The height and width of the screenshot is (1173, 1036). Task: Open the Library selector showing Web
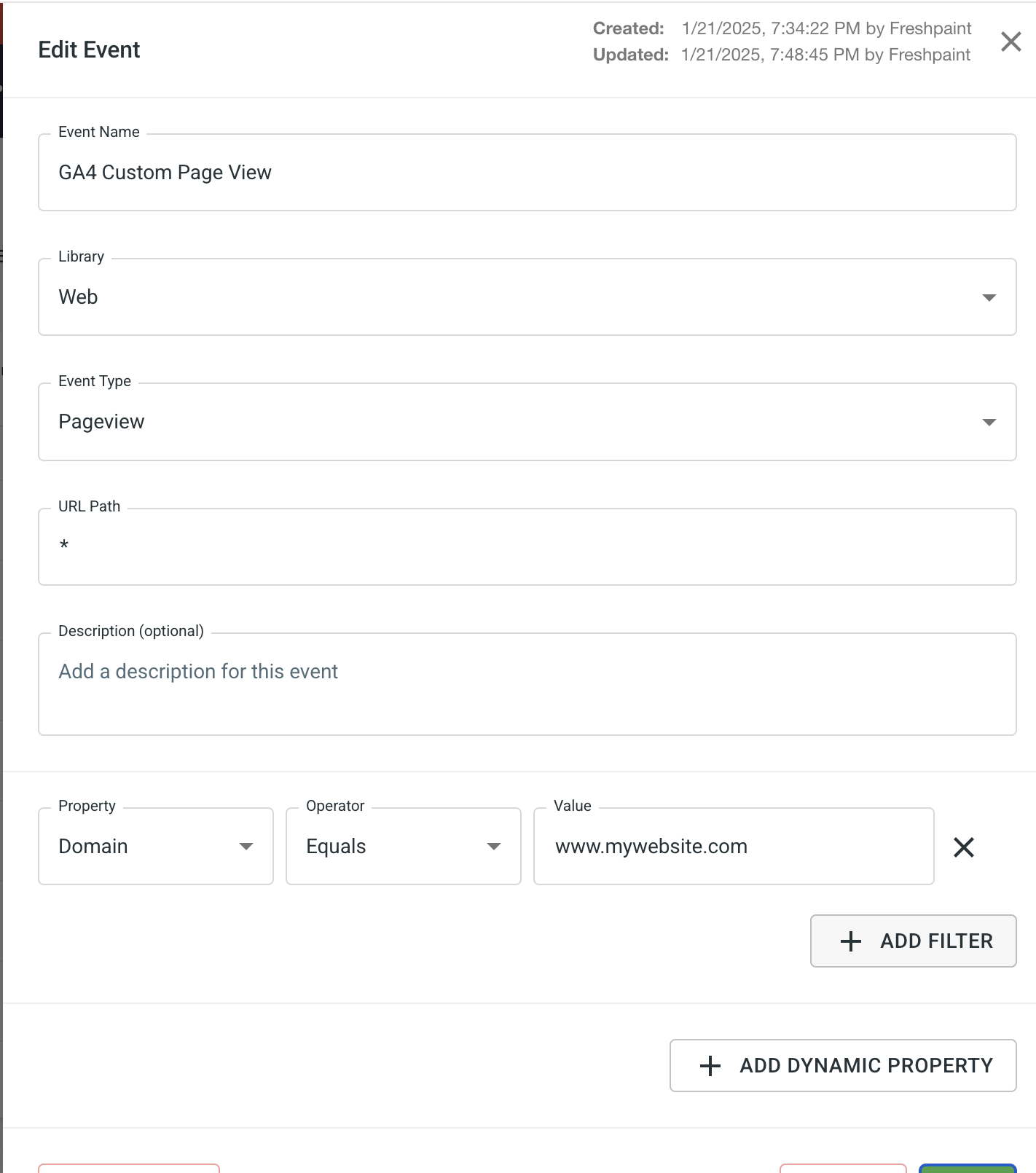coord(510,297)
